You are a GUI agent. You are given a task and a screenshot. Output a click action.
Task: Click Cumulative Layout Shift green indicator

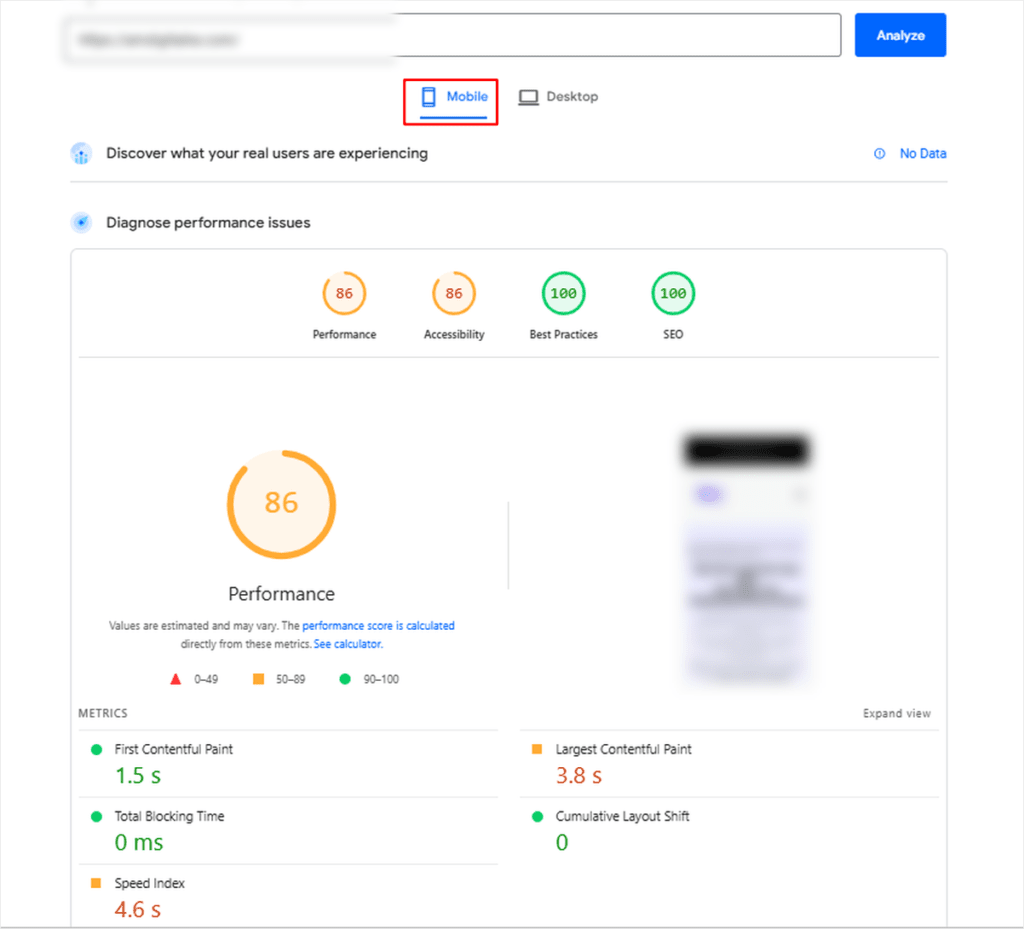[x=537, y=817]
